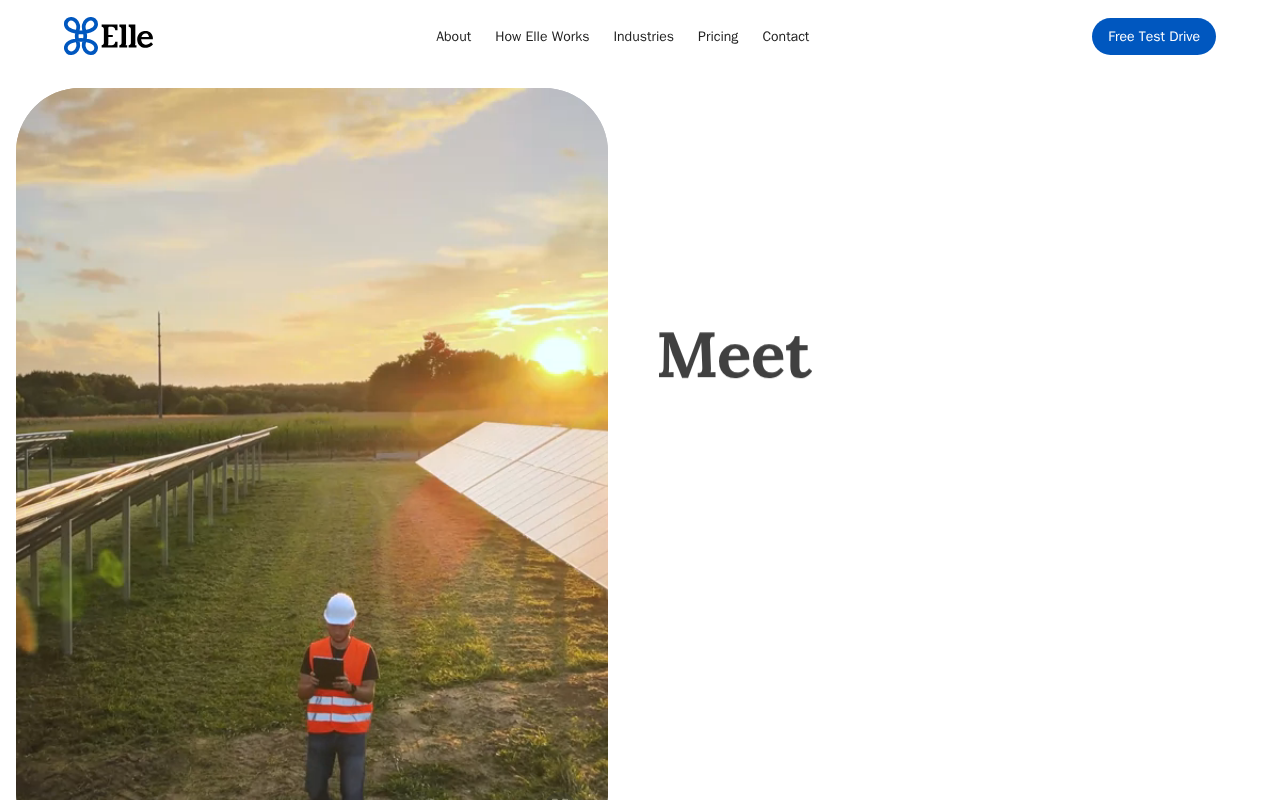Image resolution: width=1280 pixels, height=800 pixels.
Task: Open the About page
Action: tap(453, 36)
